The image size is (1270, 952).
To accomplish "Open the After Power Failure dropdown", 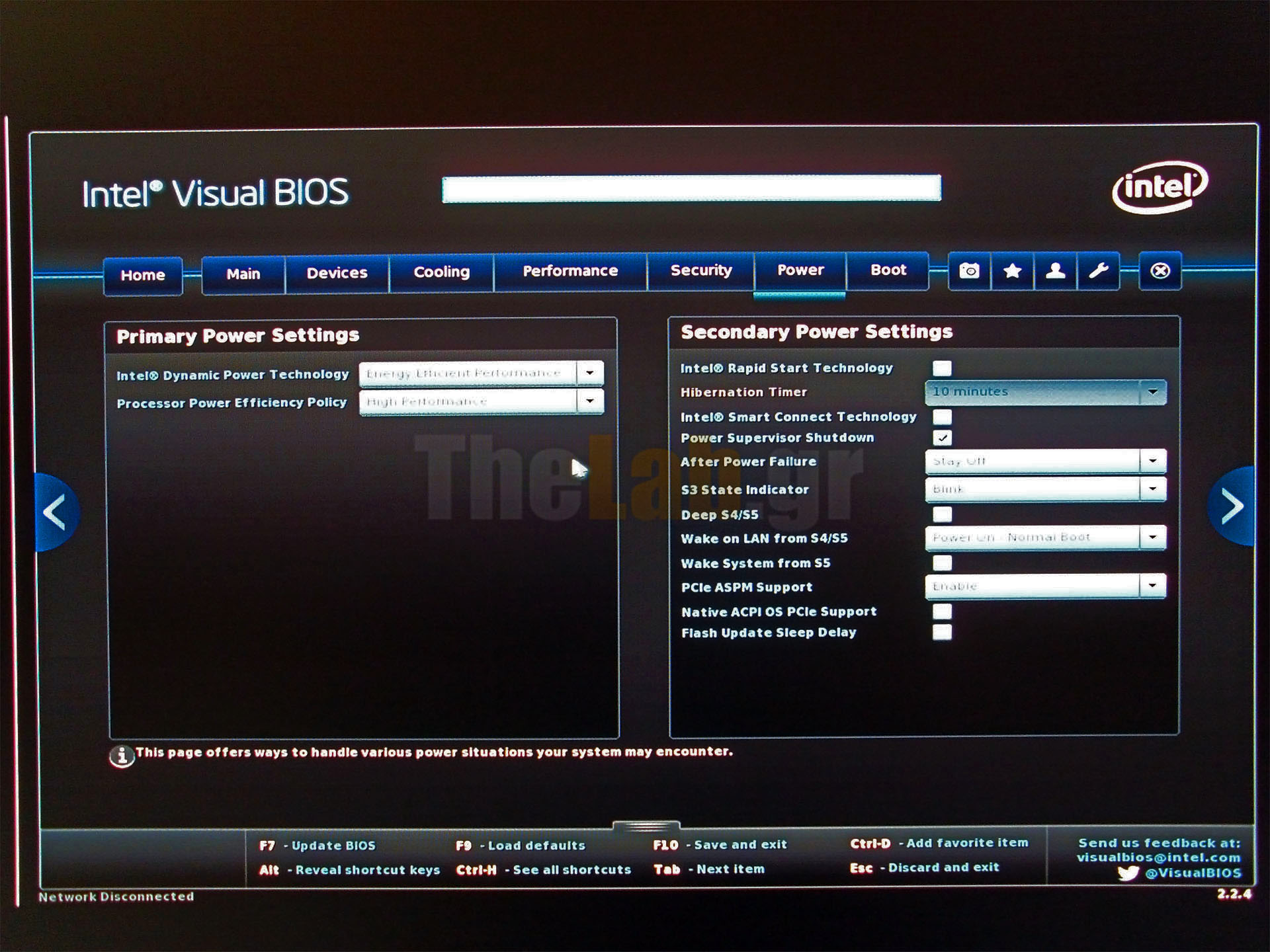I will [x=1152, y=461].
